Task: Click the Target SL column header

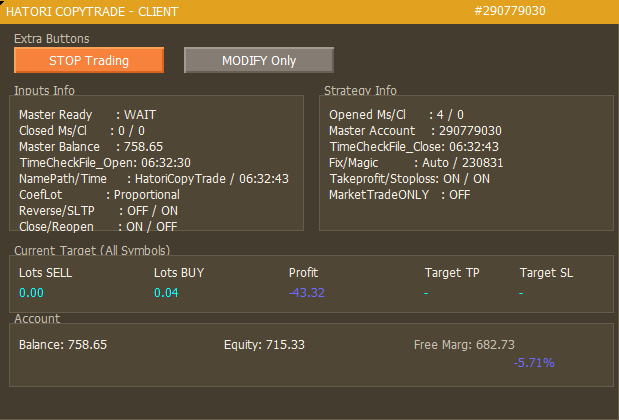Action: coord(546,273)
